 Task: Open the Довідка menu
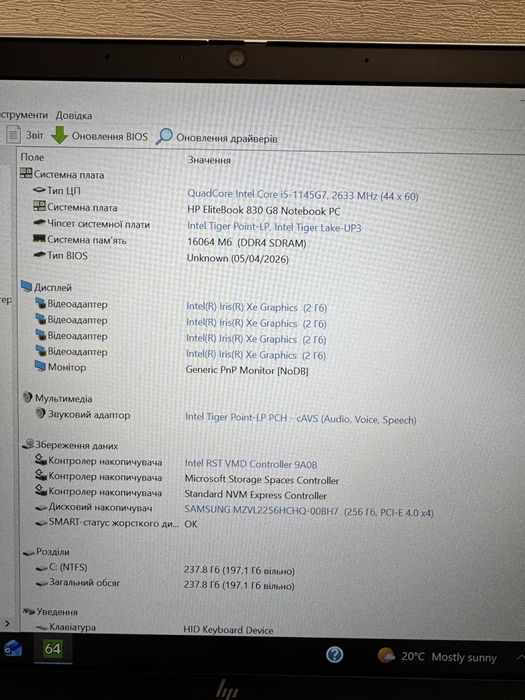click(74, 116)
